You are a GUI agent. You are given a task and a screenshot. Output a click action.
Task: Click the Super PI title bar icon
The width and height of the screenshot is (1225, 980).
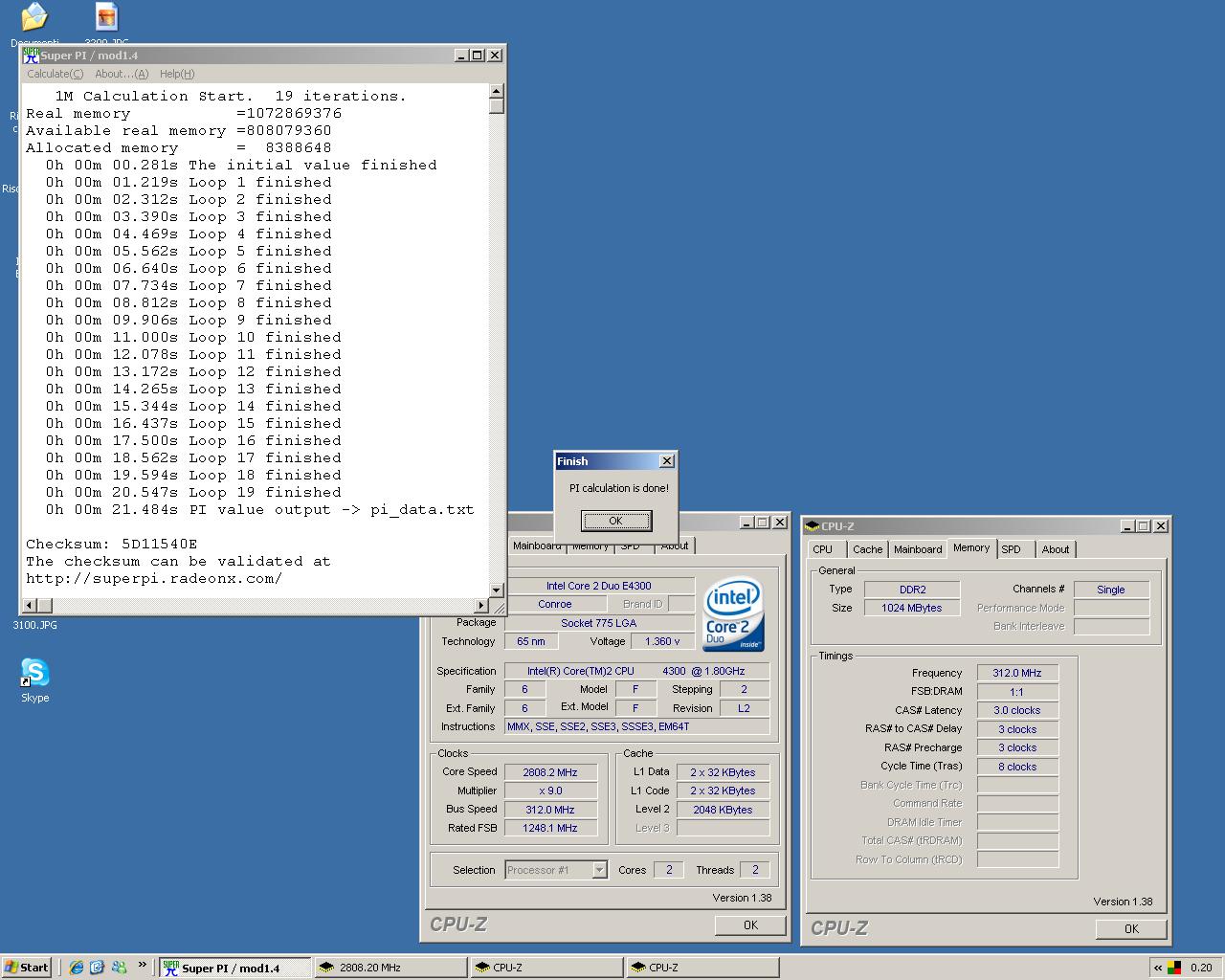[x=31, y=56]
